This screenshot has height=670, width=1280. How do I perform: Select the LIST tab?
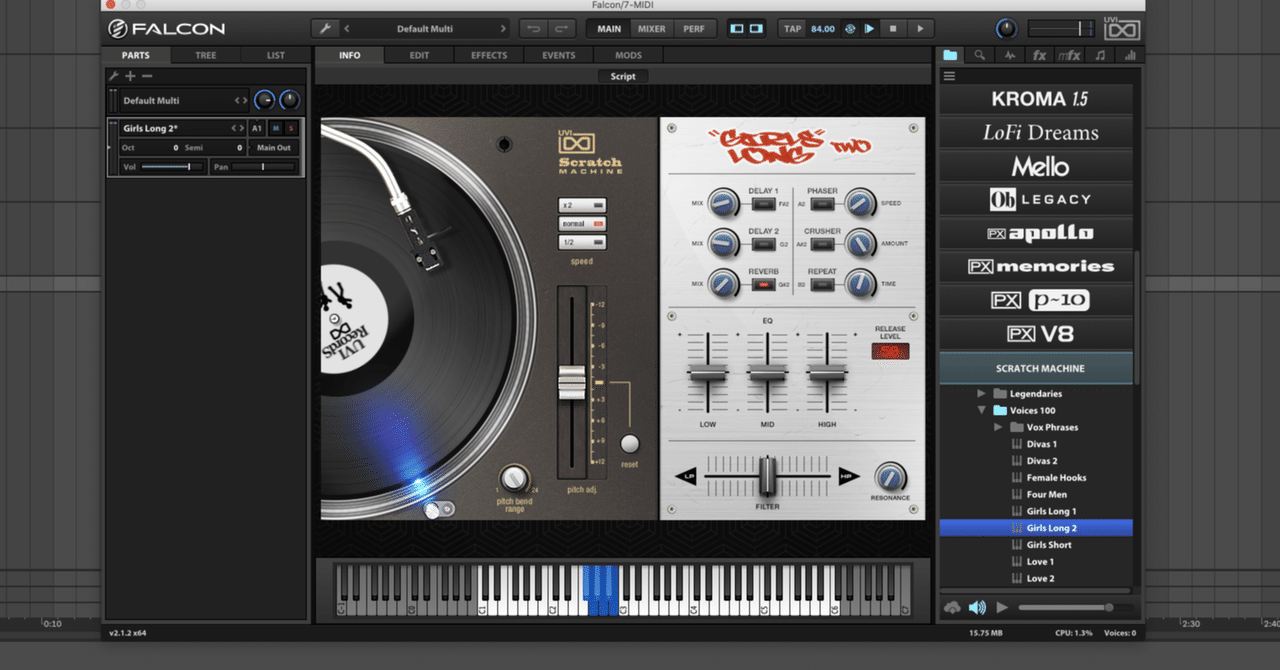(276, 55)
